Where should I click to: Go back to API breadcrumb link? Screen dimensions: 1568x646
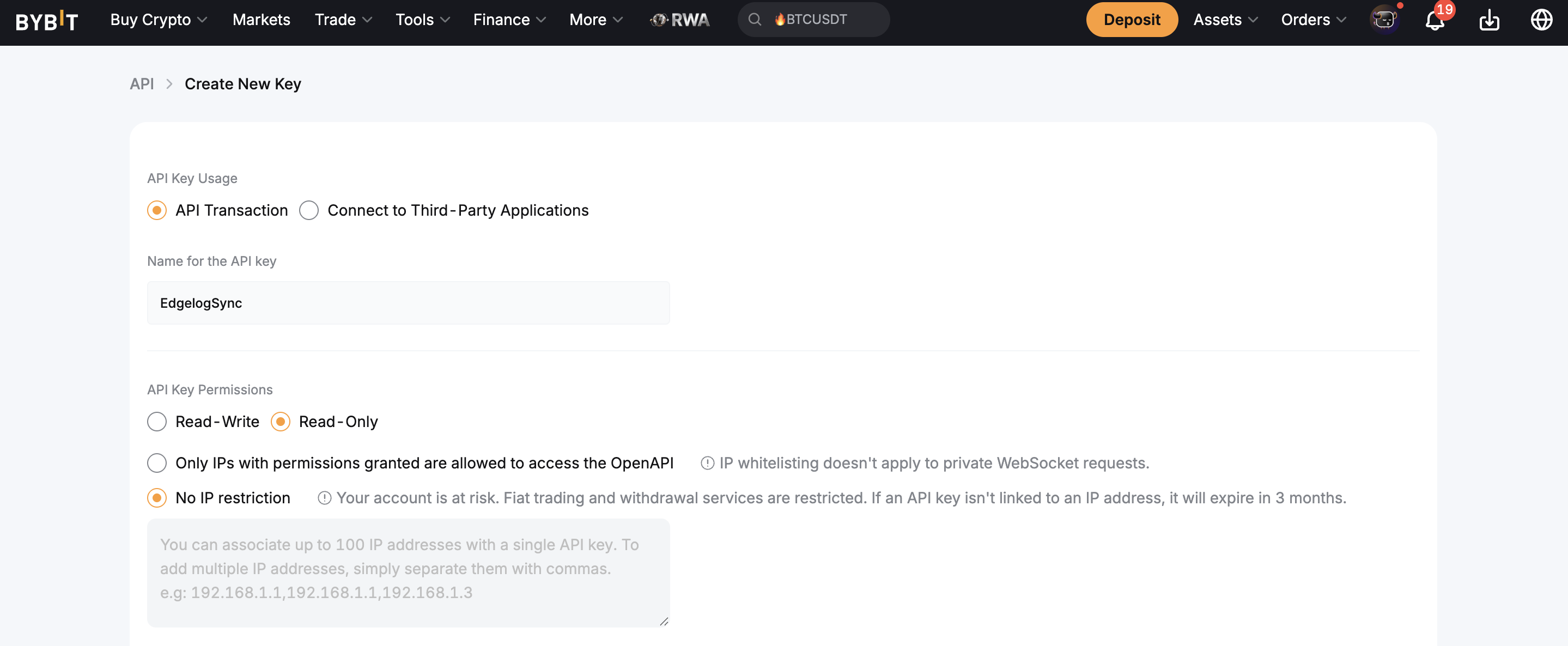click(x=142, y=84)
